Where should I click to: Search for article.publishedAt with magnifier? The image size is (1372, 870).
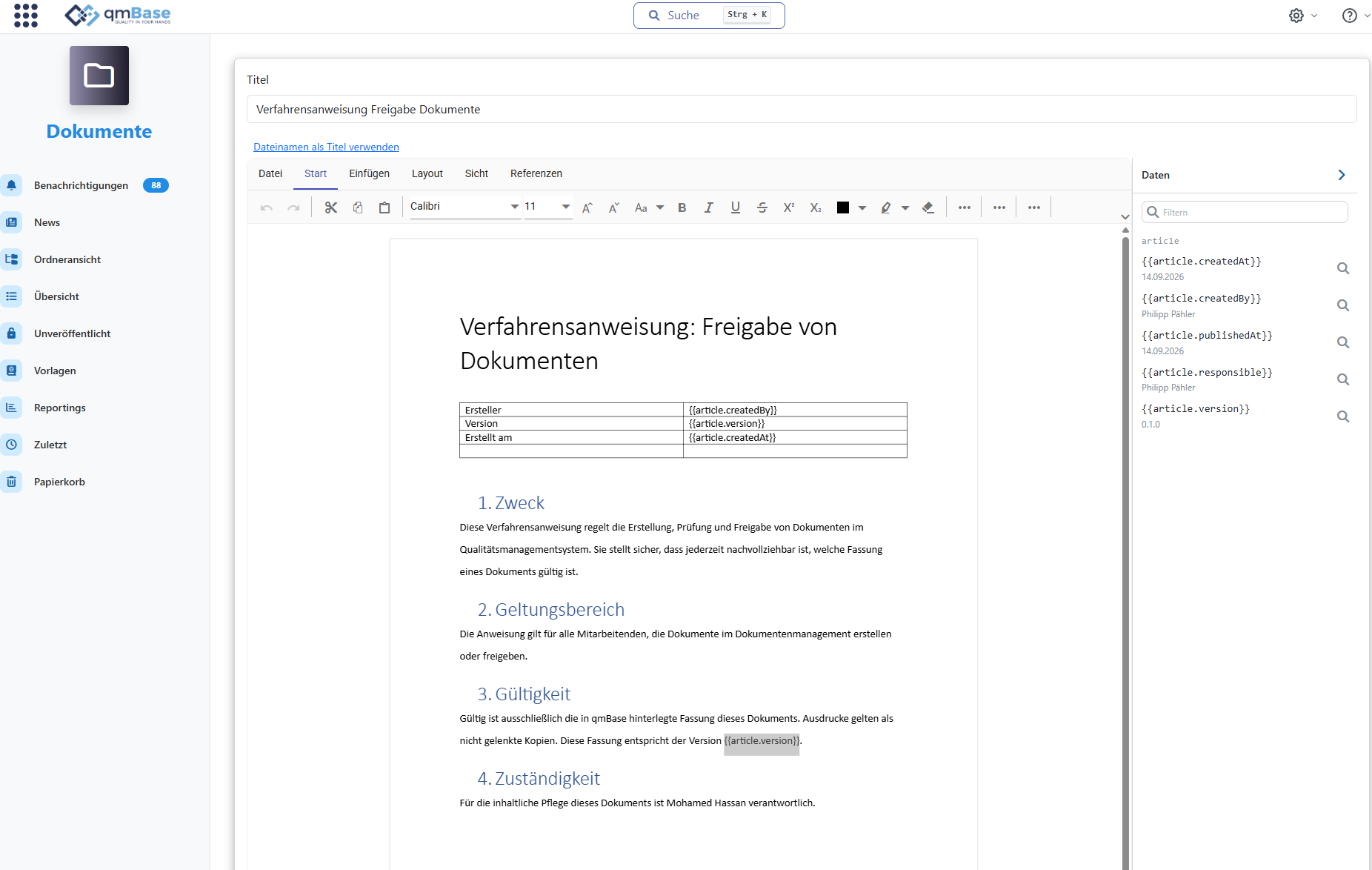[x=1343, y=342]
